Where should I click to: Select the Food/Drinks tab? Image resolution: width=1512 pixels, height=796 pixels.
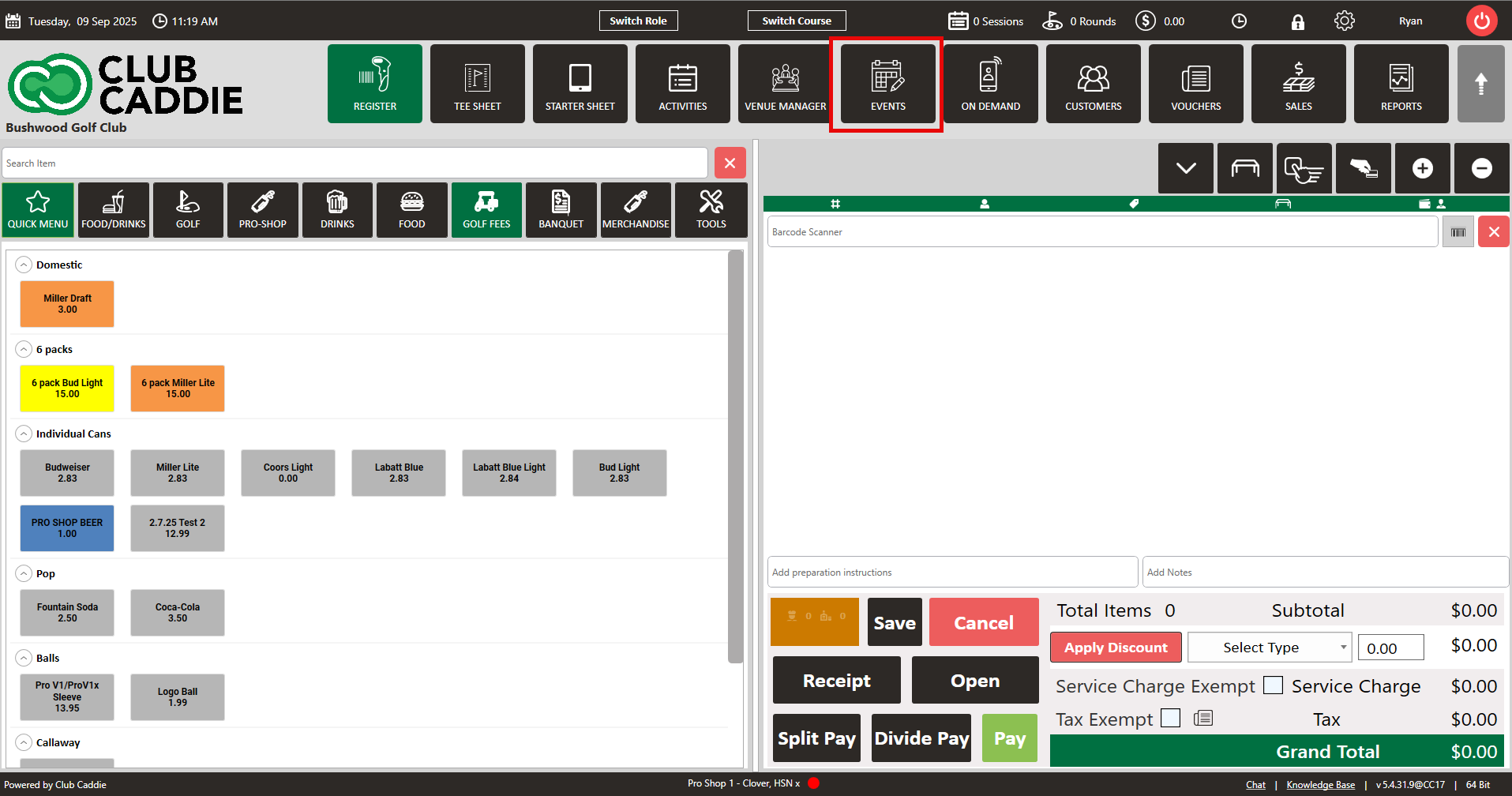(x=114, y=209)
